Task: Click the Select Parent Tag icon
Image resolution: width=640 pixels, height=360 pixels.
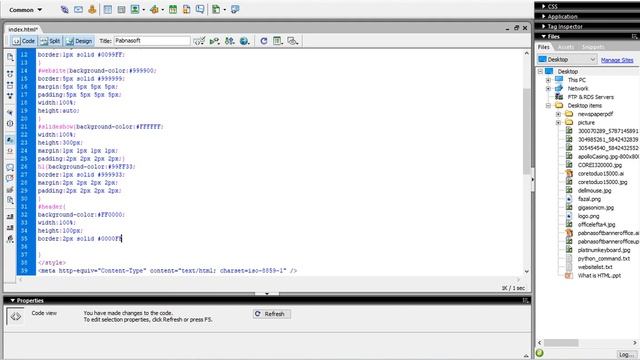Action: pyautogui.click(x=10, y=112)
